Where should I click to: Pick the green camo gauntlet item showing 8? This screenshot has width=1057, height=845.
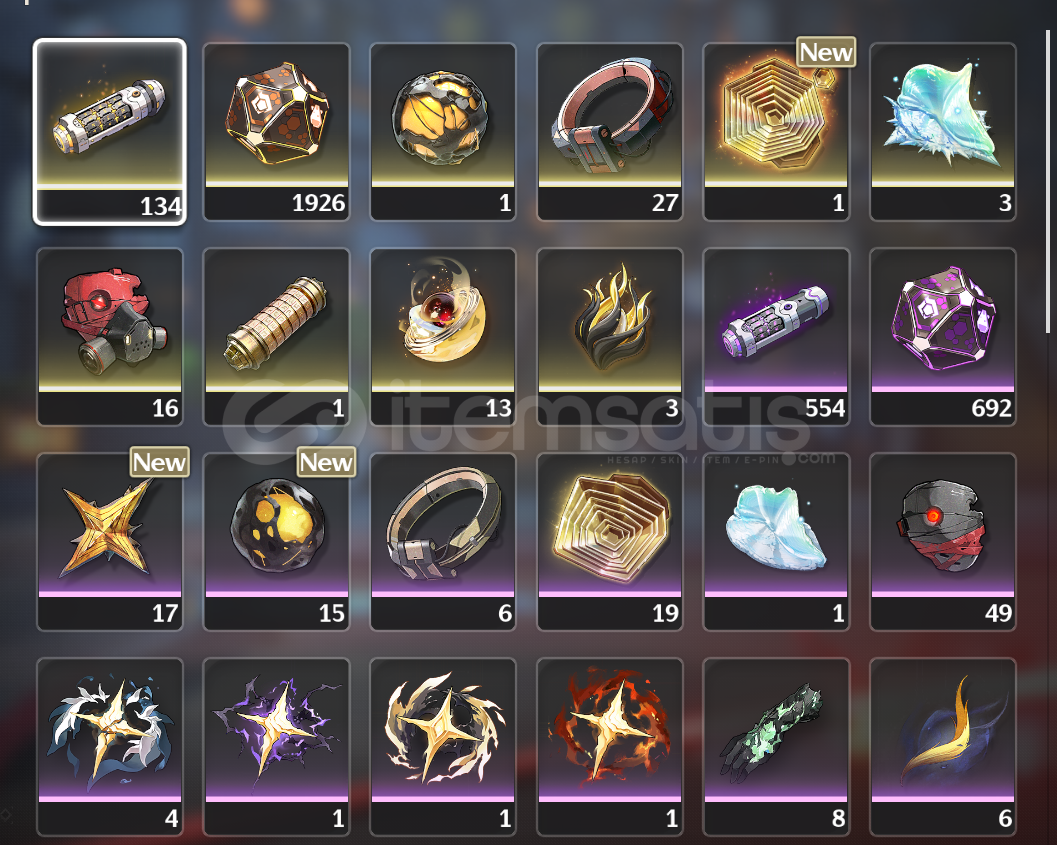click(776, 747)
